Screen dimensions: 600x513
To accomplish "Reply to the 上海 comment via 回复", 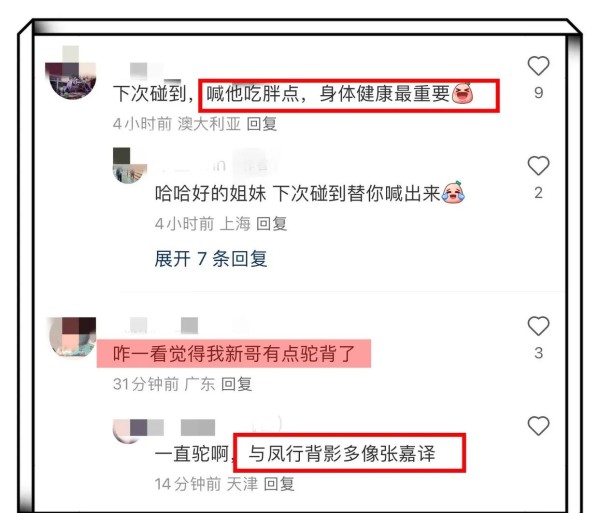I will coord(272,224).
